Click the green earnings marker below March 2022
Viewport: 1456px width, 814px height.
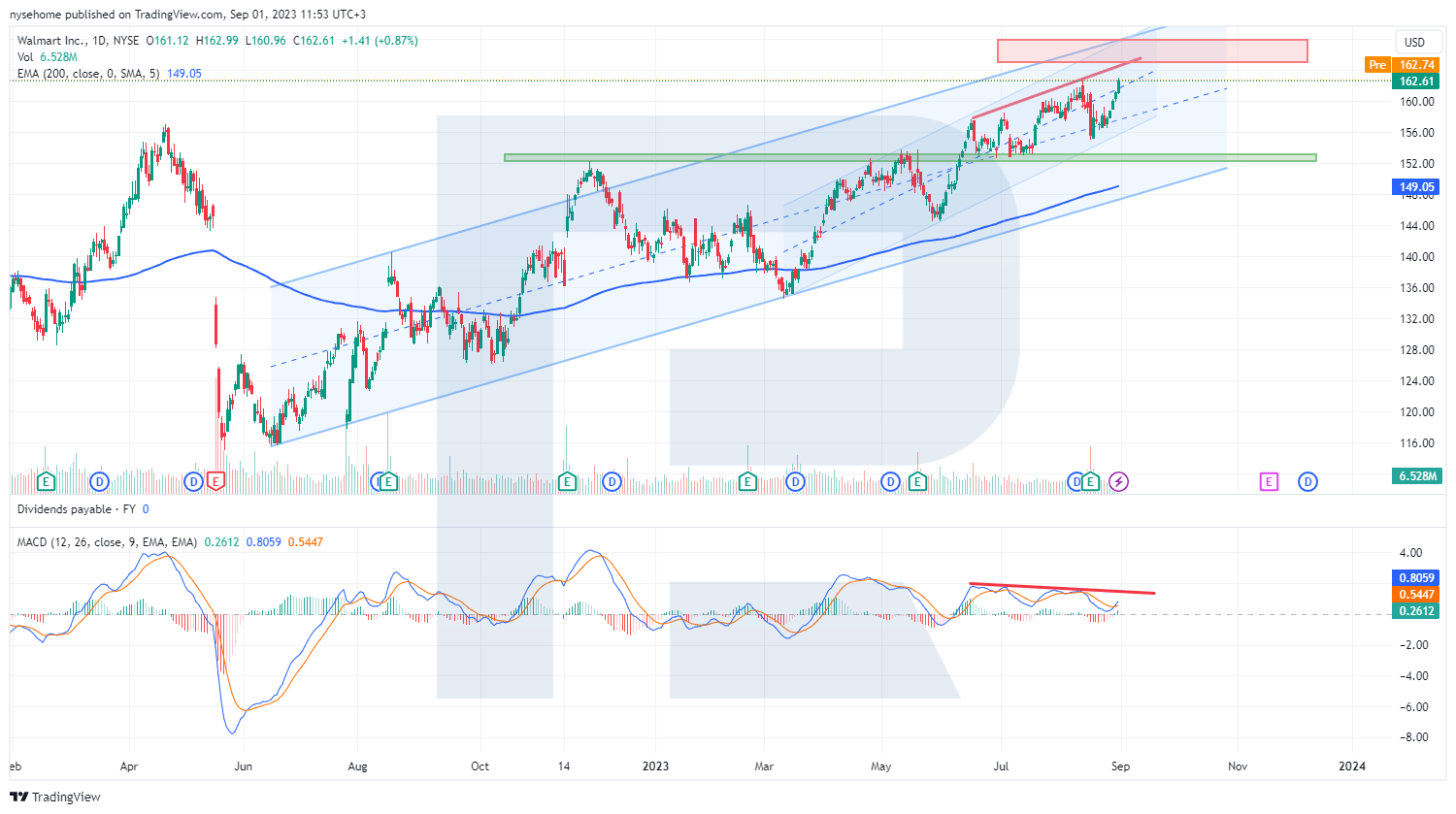pos(46,481)
